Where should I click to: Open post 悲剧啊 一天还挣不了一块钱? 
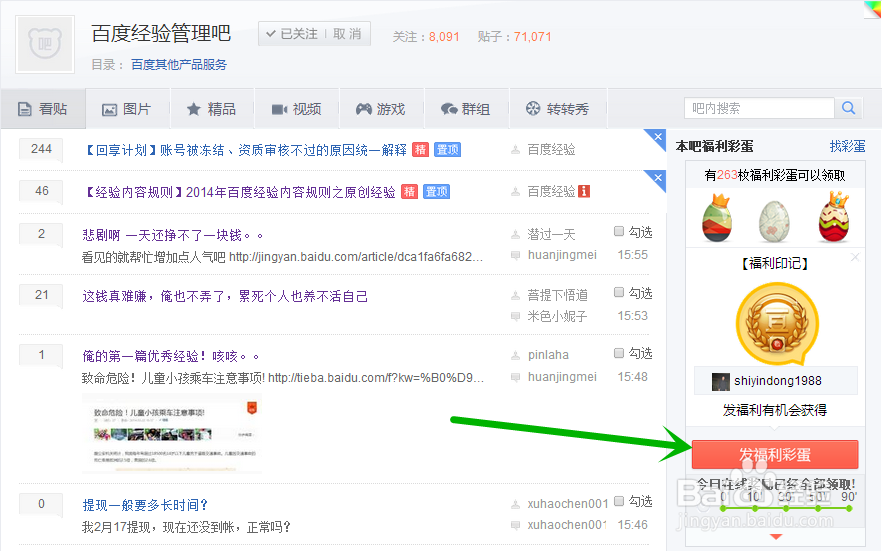(173, 235)
